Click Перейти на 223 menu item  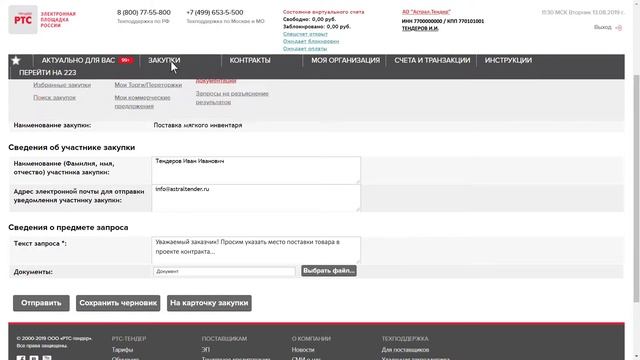click(47, 73)
